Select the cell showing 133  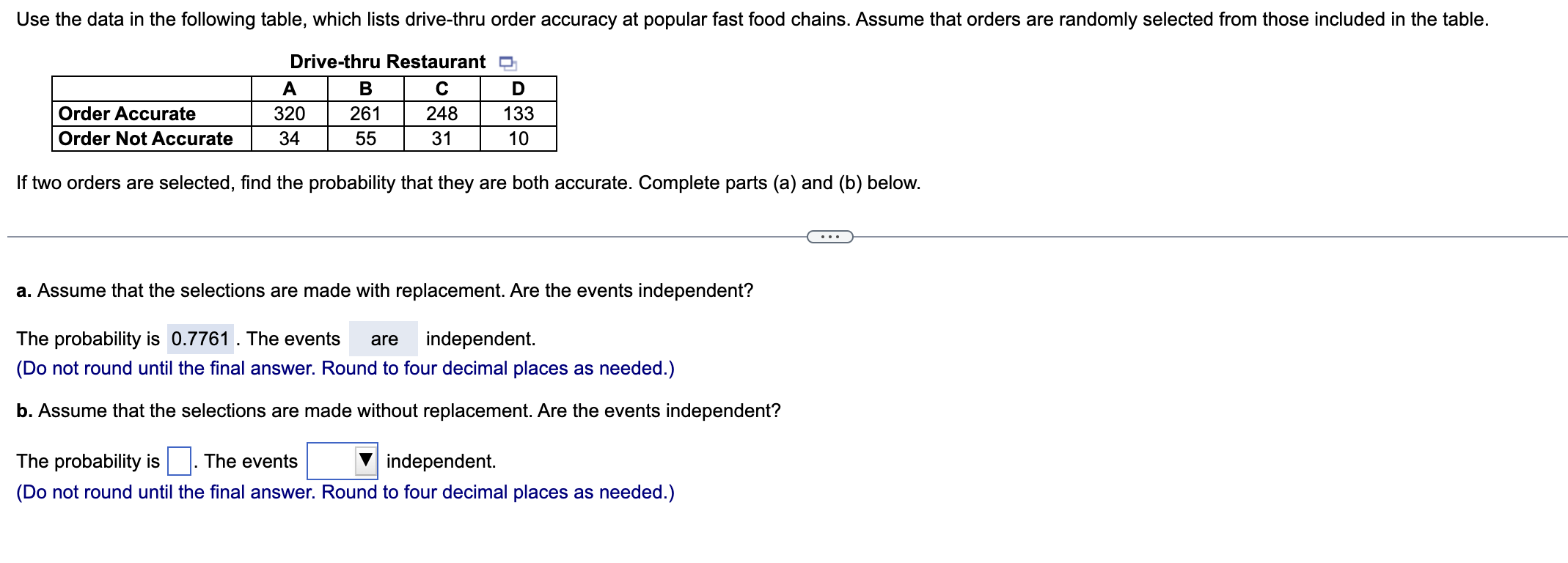[x=519, y=114]
